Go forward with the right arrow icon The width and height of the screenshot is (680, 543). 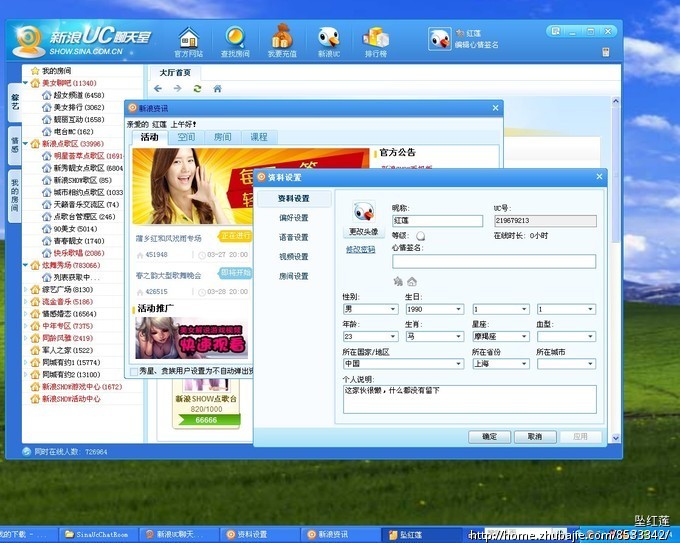pos(177,88)
